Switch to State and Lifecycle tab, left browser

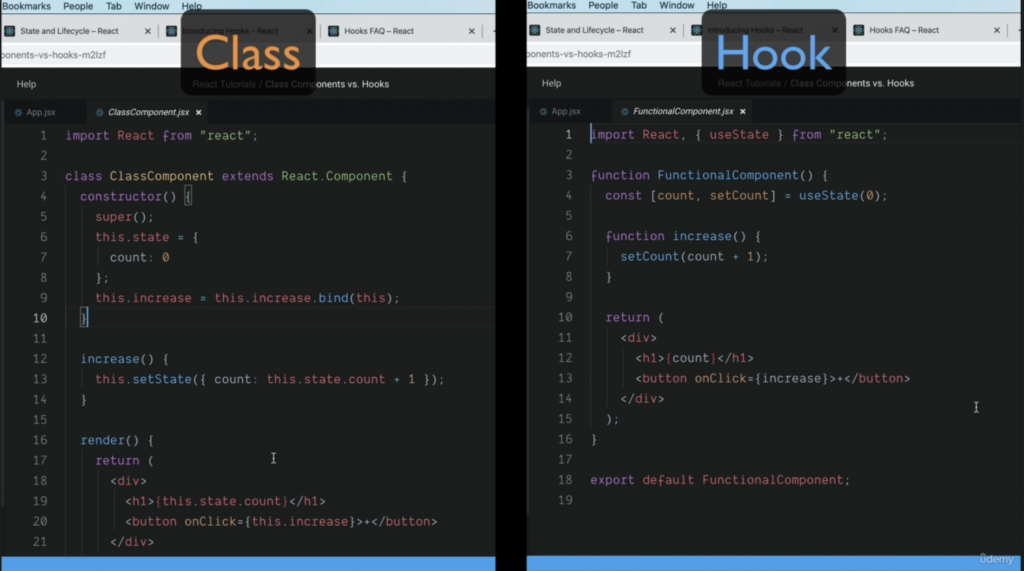[69, 31]
